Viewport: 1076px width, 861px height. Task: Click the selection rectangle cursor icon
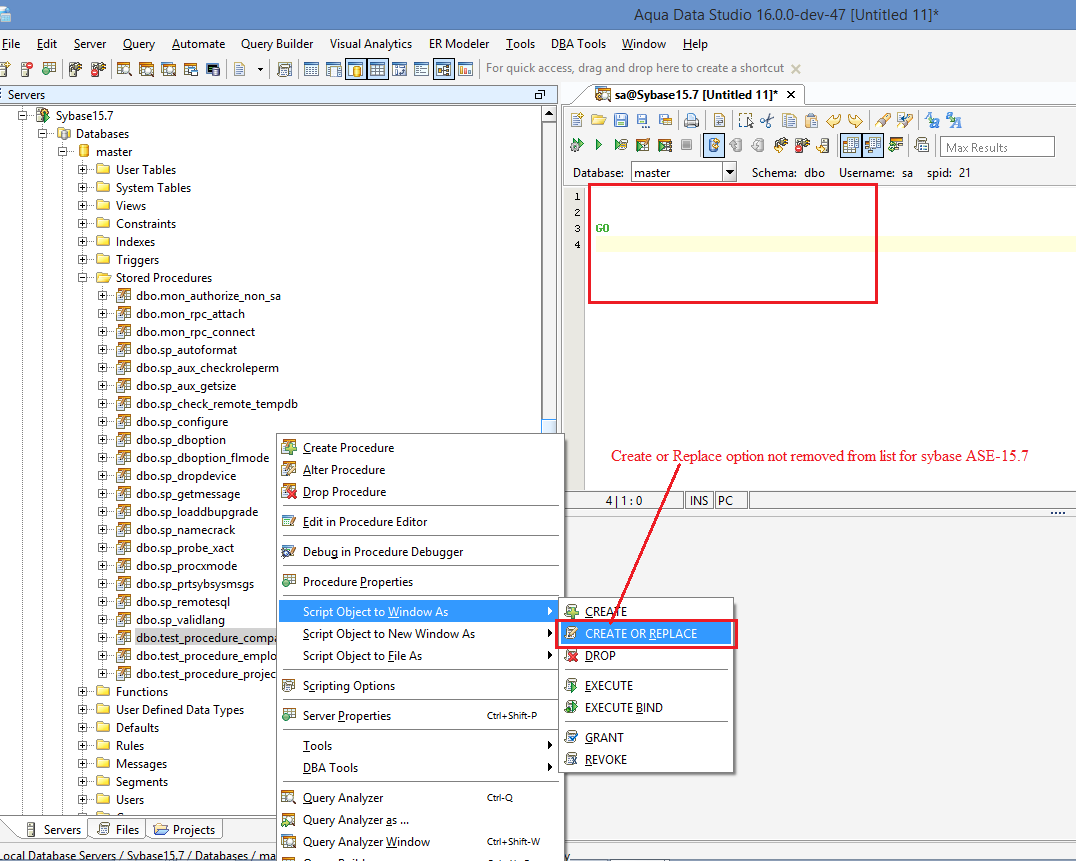(x=745, y=121)
